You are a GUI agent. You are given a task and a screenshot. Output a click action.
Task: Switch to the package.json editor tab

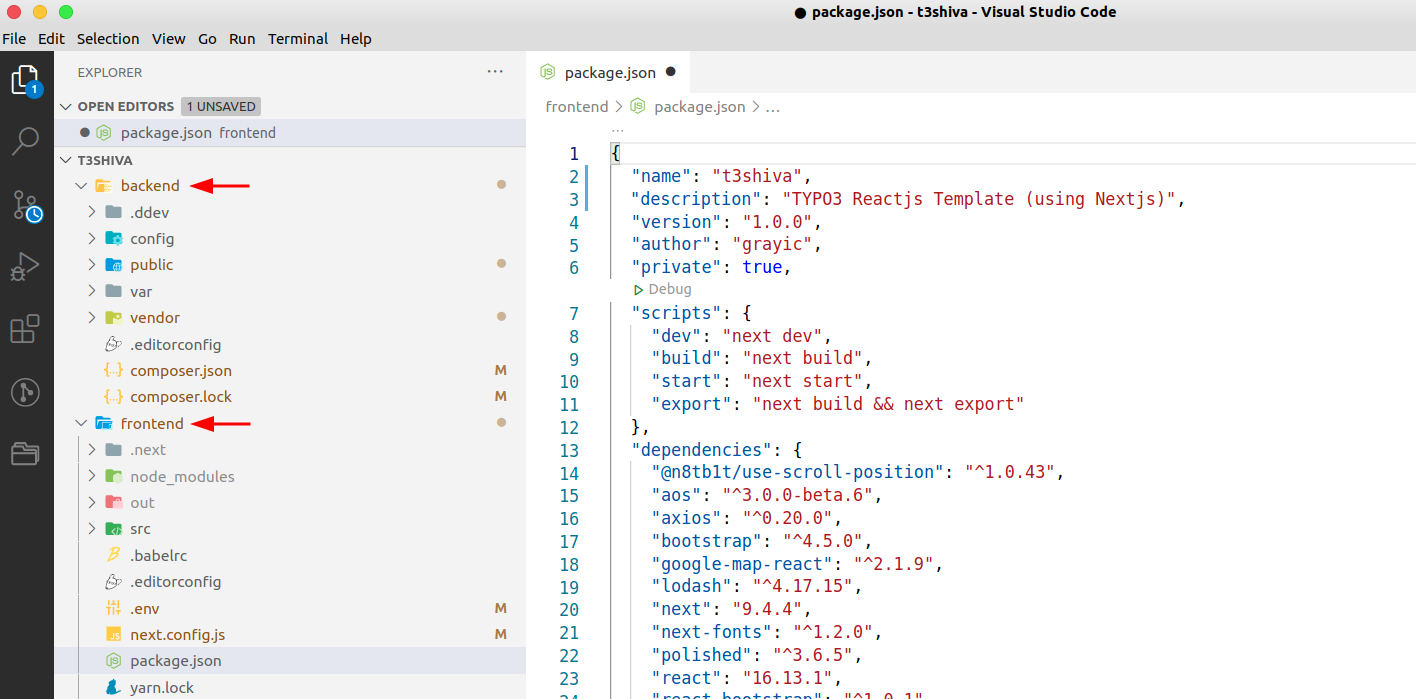click(x=609, y=72)
